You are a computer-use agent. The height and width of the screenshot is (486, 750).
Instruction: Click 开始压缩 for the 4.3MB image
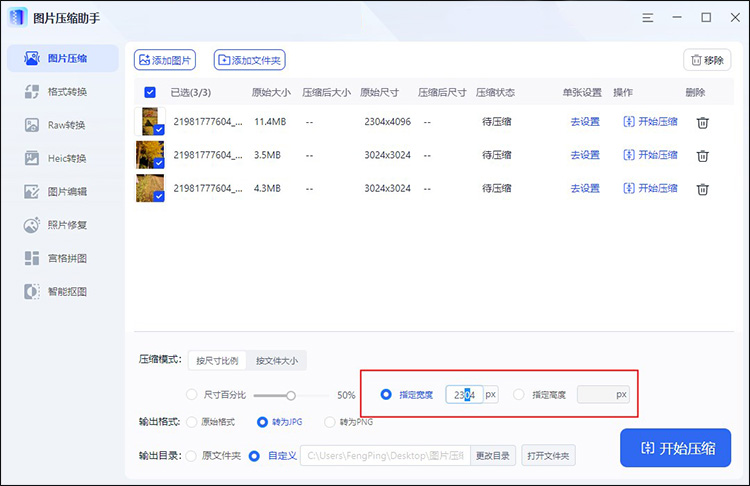650,188
